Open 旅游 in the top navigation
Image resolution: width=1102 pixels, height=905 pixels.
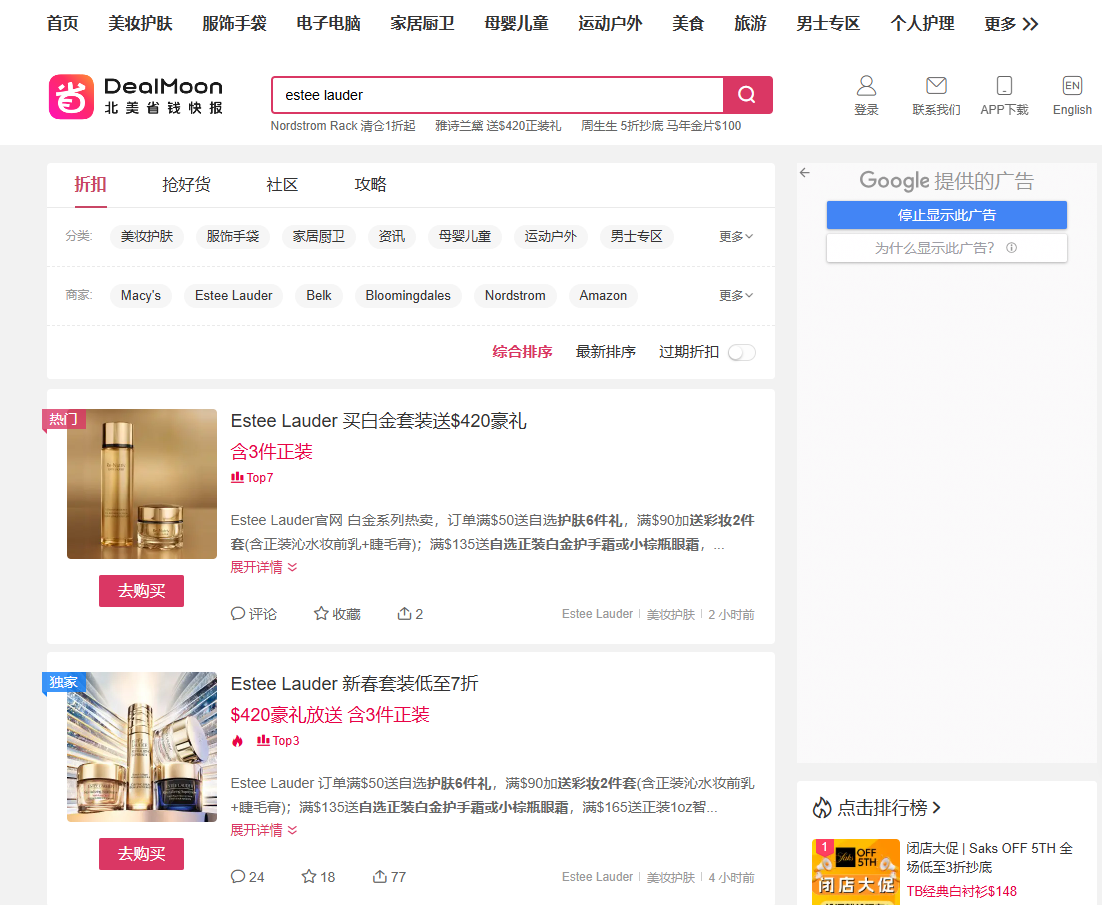750,24
